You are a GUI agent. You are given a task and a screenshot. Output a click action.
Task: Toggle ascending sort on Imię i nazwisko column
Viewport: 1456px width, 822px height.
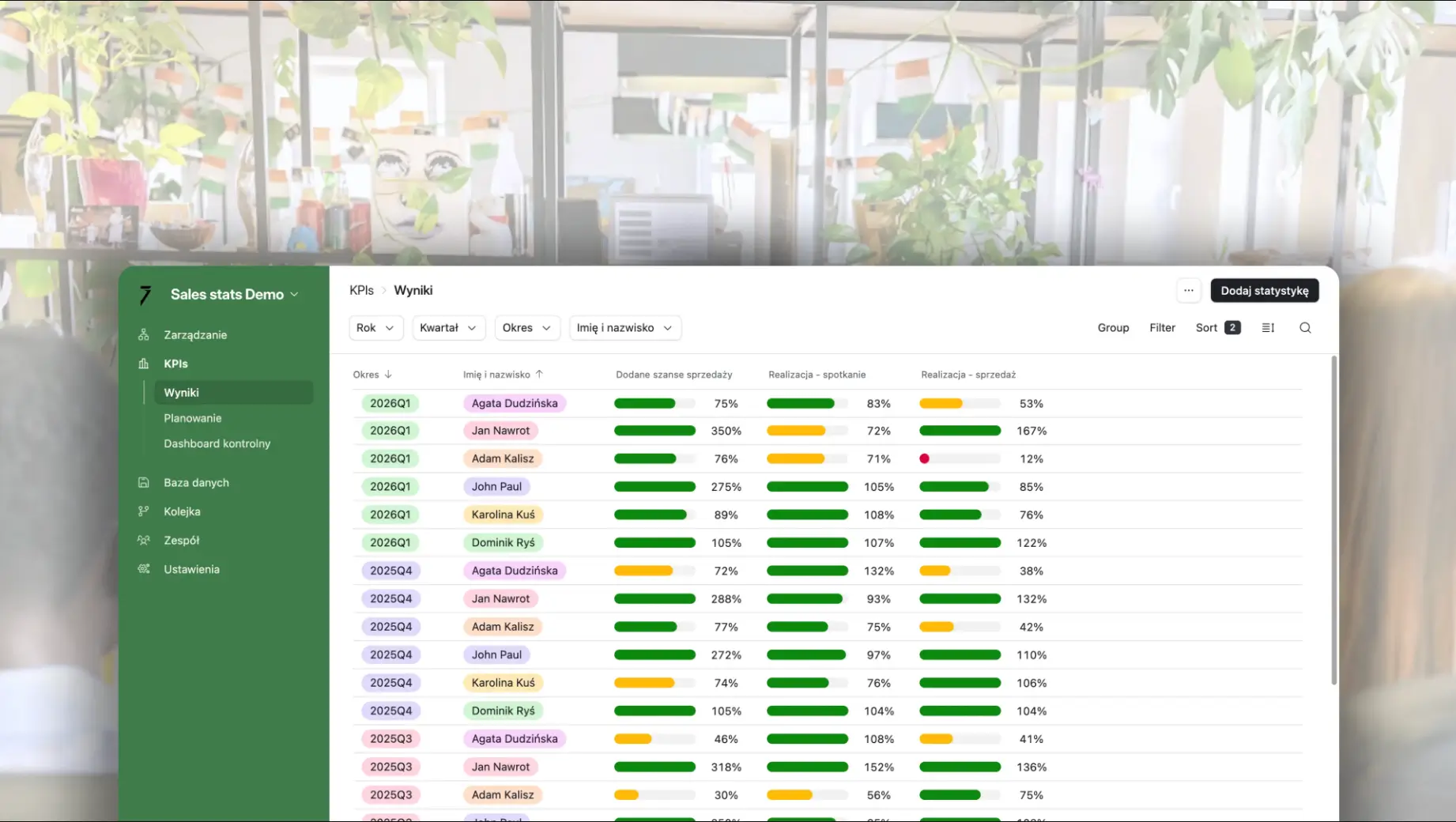click(x=540, y=374)
